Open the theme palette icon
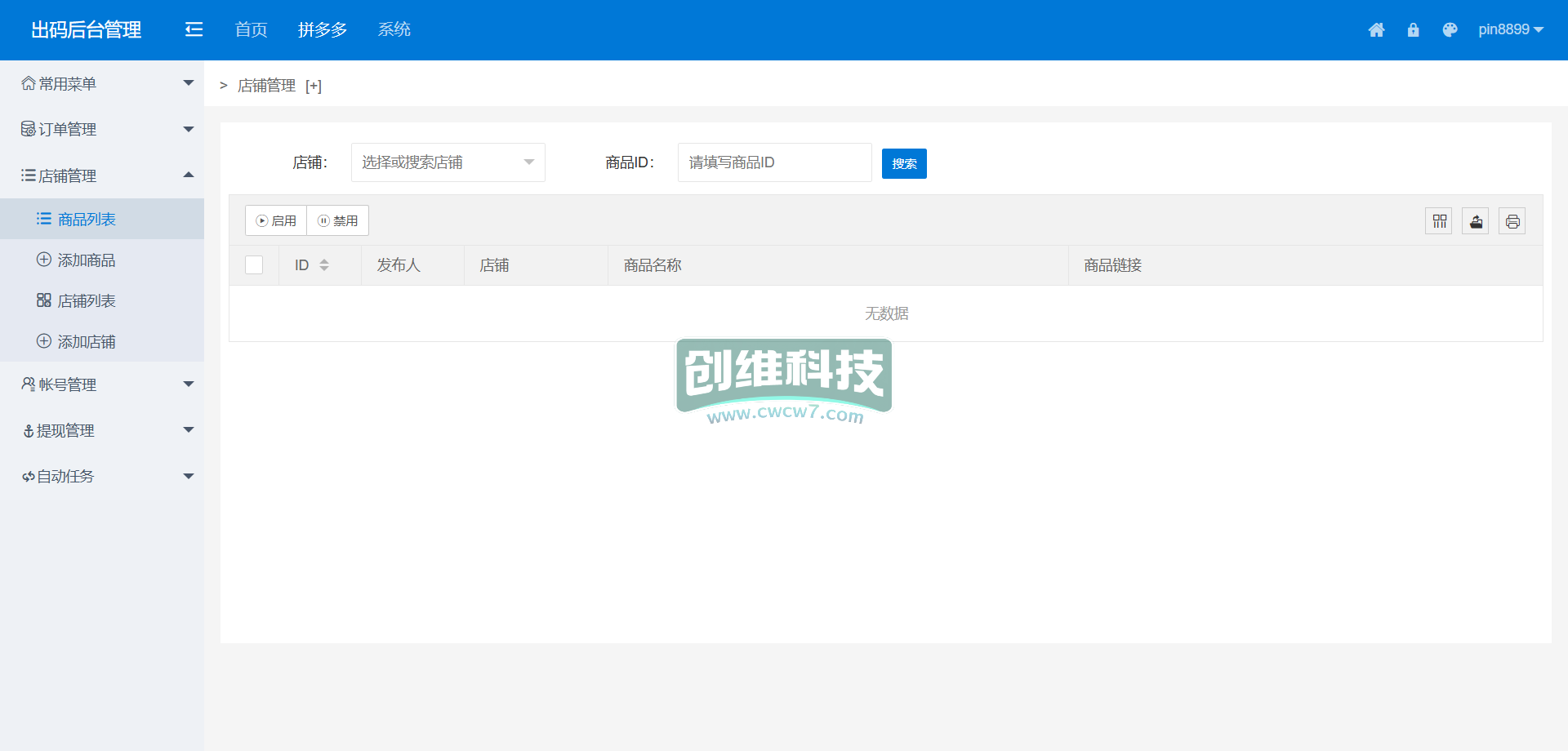1568x751 pixels. coord(1450,30)
